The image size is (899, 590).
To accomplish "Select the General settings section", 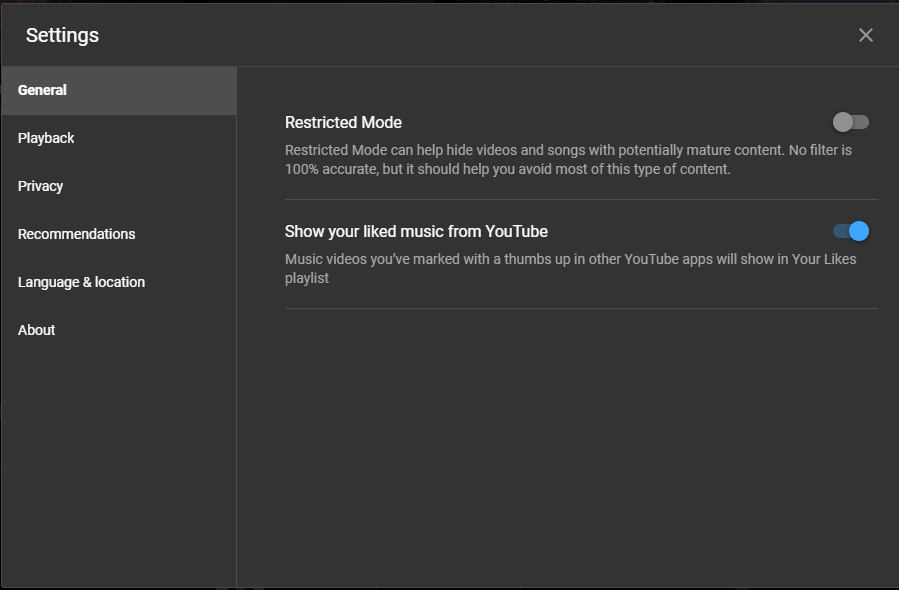I will (x=42, y=90).
